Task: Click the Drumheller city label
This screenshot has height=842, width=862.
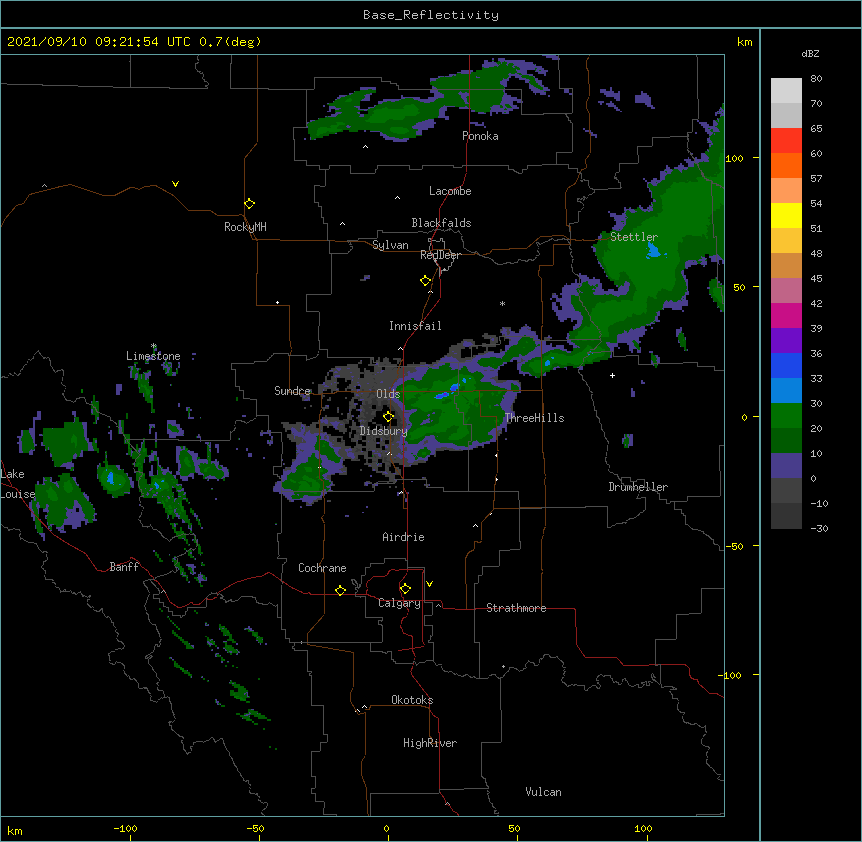Action: tap(638, 487)
